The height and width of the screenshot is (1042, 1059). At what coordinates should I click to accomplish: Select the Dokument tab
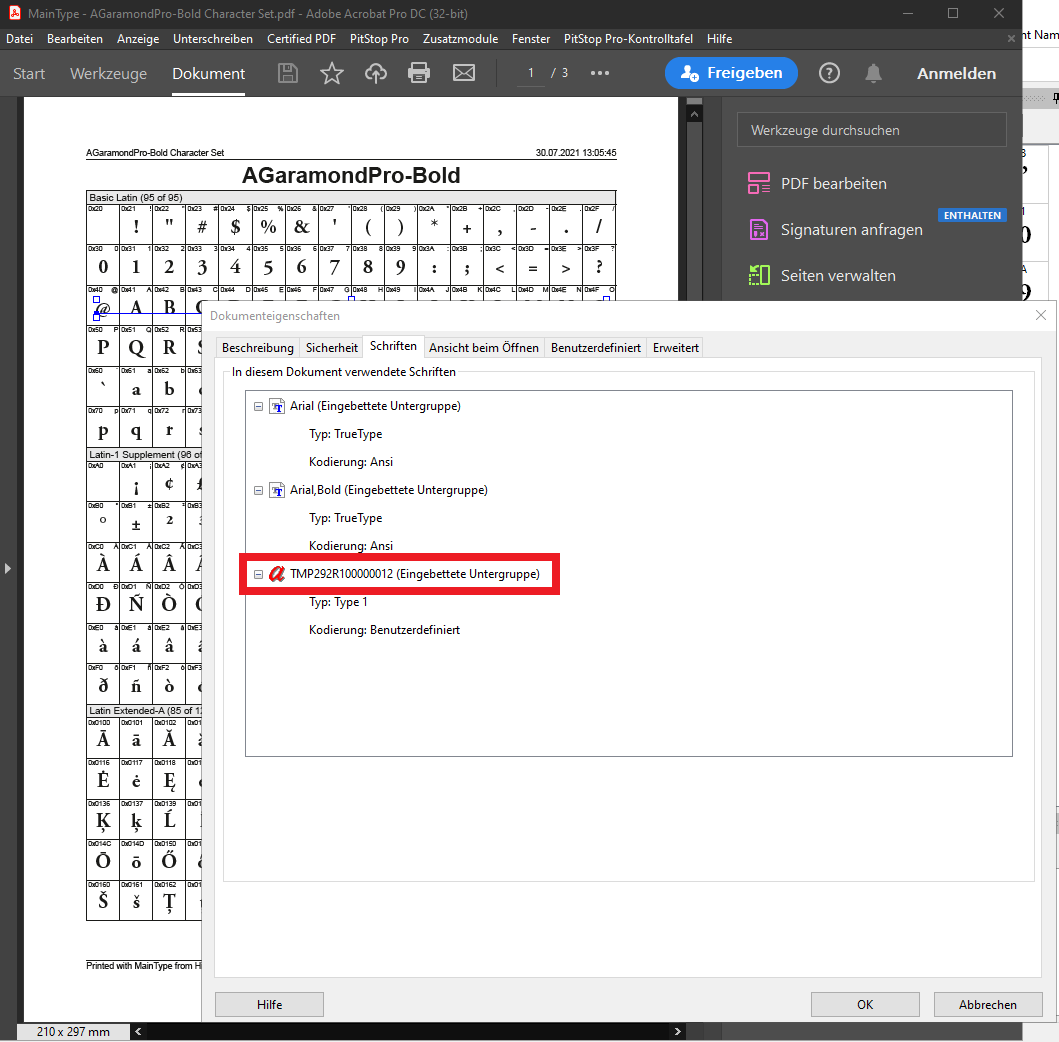pos(209,74)
